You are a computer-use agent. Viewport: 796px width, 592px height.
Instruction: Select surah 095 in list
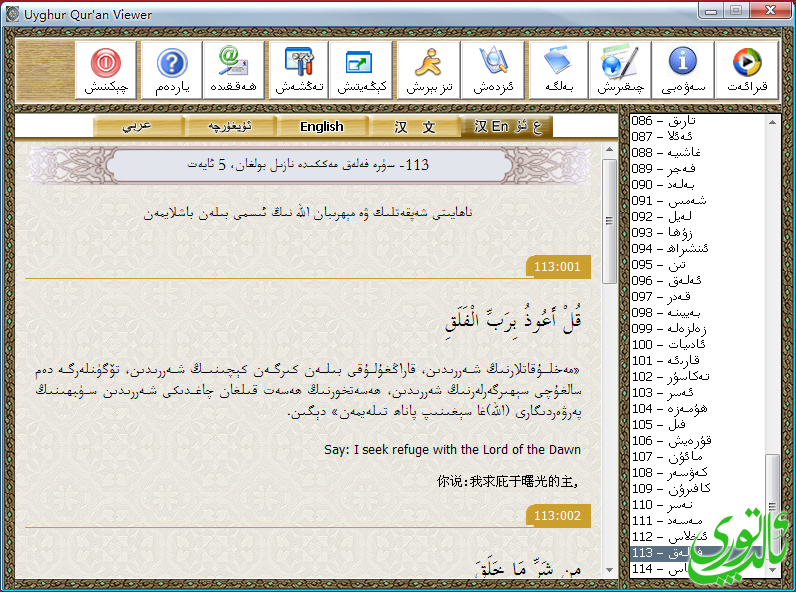697,265
